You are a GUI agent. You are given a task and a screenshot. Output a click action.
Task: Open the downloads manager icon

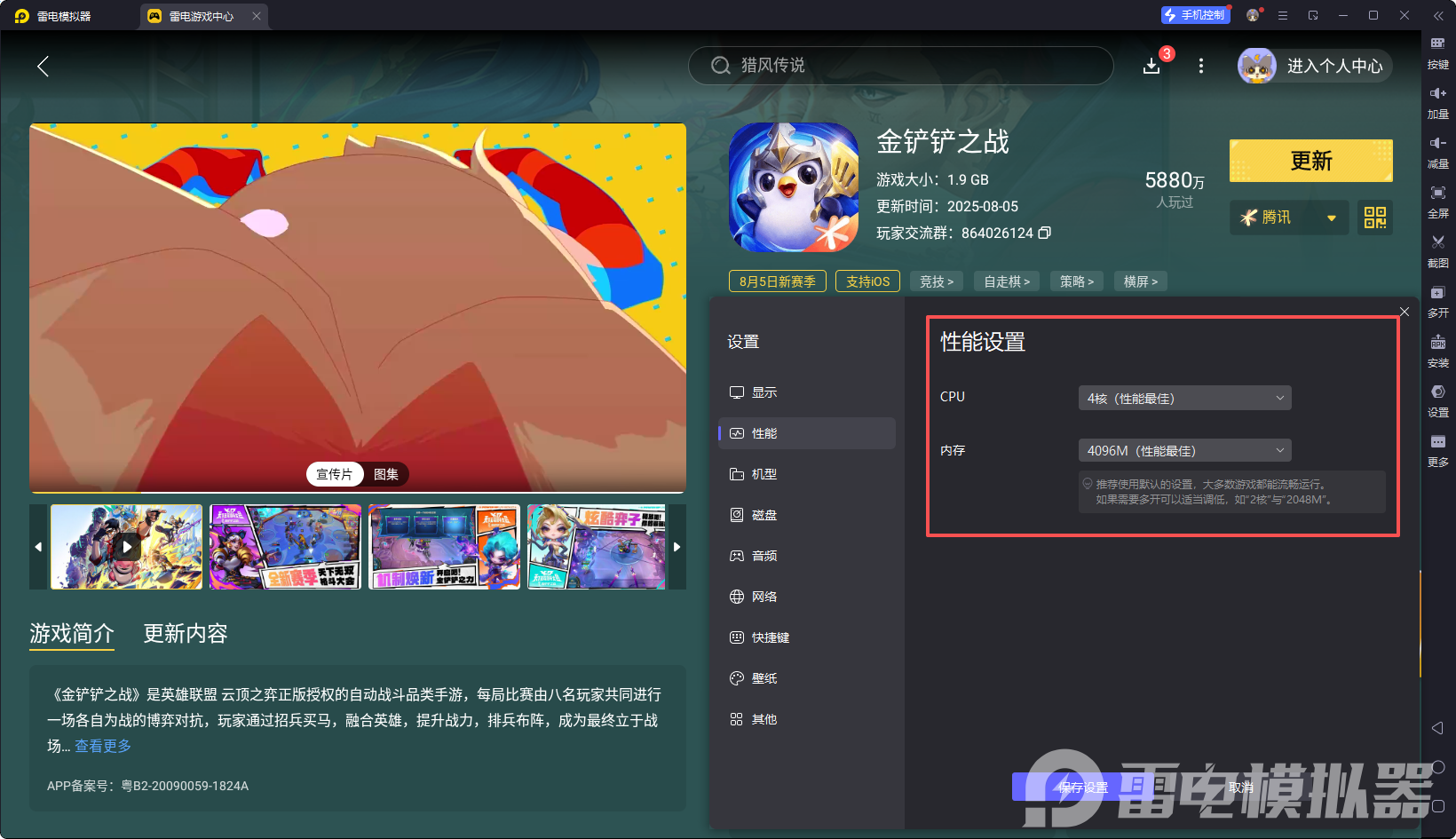coord(1151,66)
